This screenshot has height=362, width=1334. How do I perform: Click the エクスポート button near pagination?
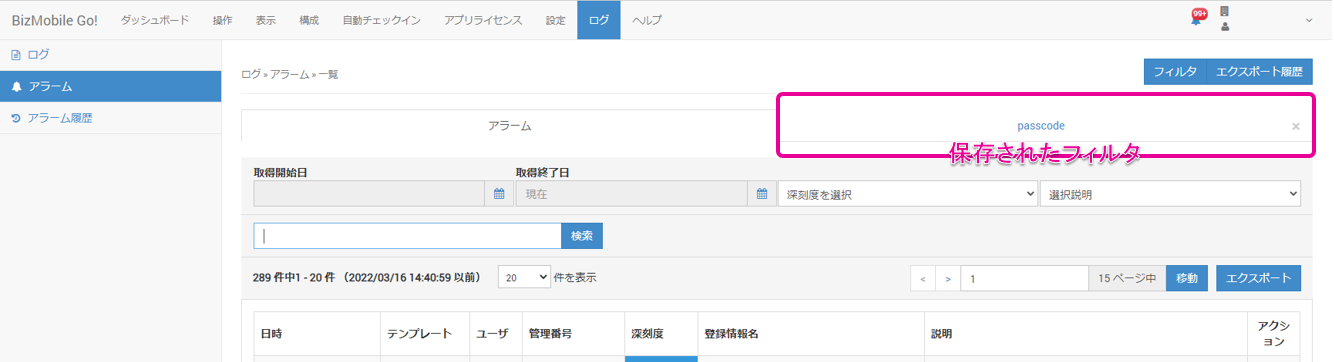[1258, 278]
